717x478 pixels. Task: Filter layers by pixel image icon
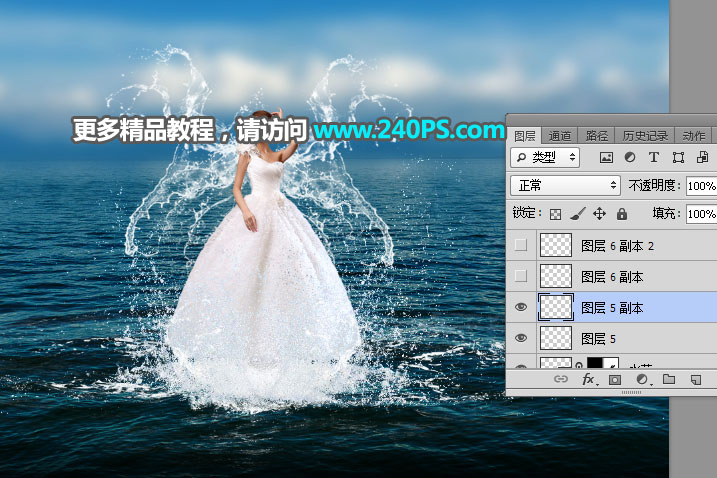point(606,158)
